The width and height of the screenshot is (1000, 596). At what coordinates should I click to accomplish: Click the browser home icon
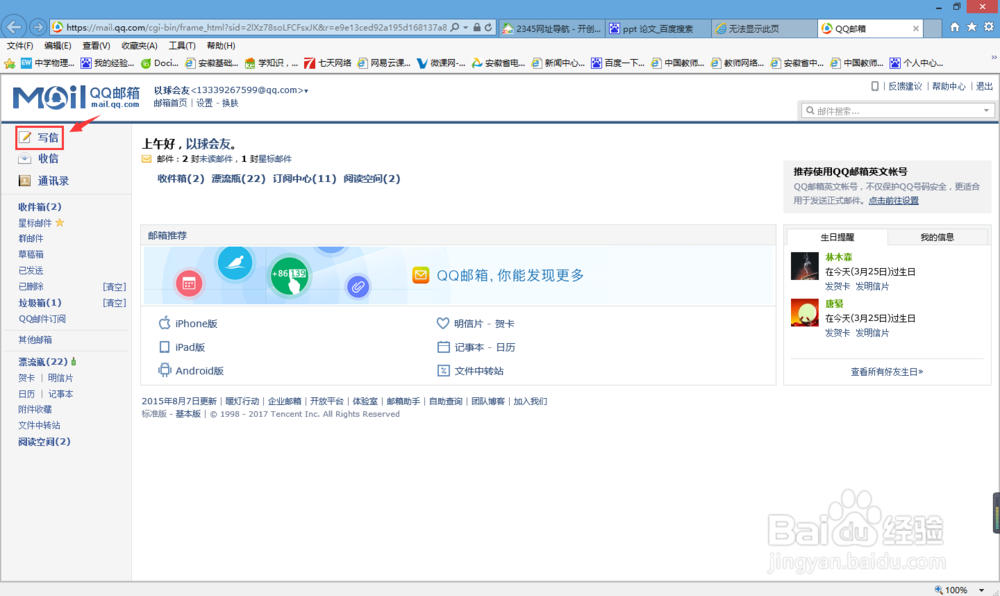point(954,27)
